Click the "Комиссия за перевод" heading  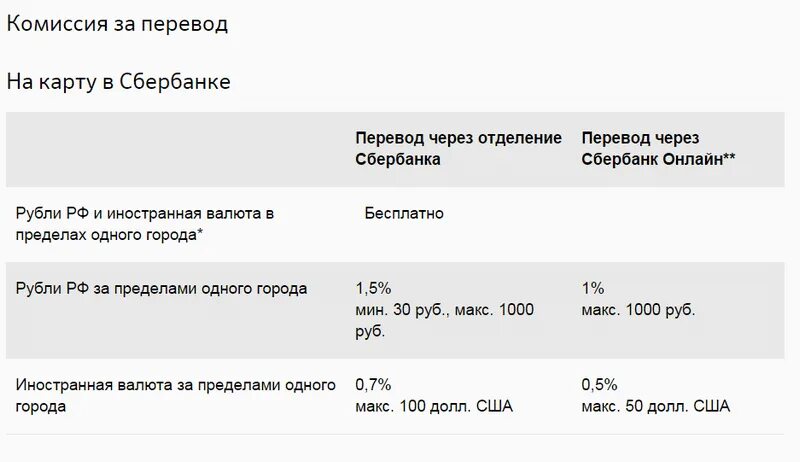pyautogui.click(x=117, y=24)
